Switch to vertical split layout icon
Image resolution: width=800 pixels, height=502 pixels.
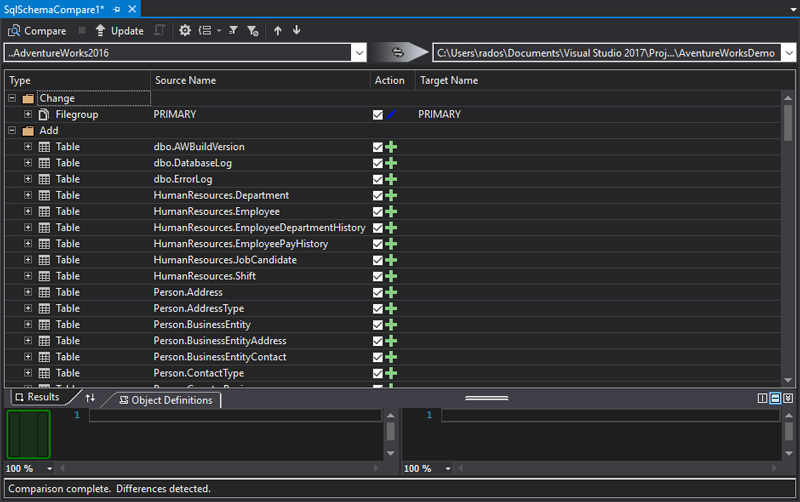762,398
